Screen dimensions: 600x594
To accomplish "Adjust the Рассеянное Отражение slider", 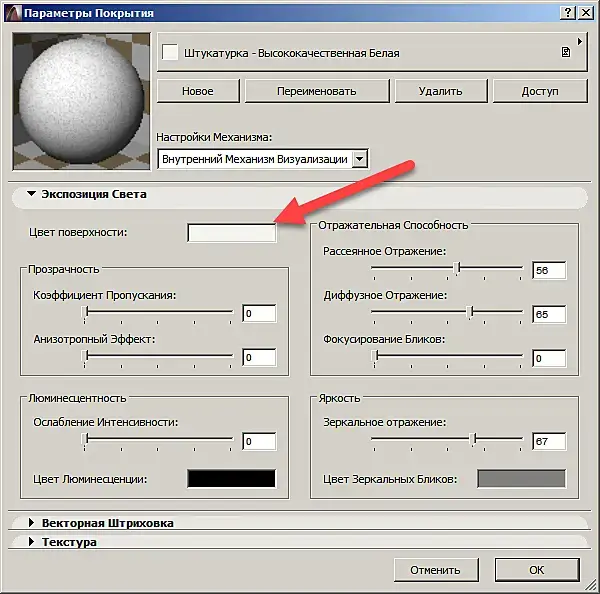I will pyautogui.click(x=457, y=268).
